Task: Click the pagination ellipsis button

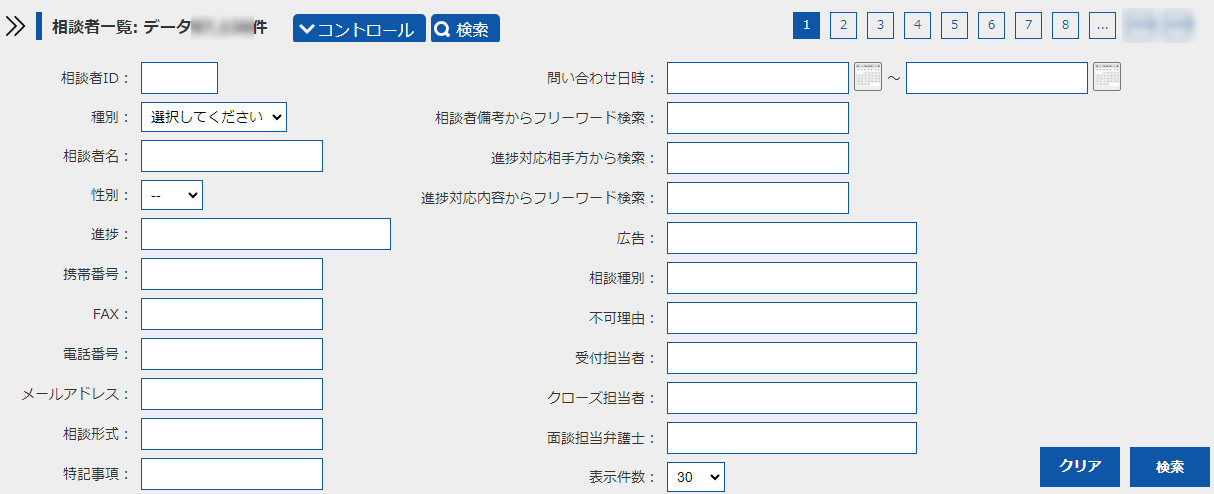Action: tap(1102, 26)
